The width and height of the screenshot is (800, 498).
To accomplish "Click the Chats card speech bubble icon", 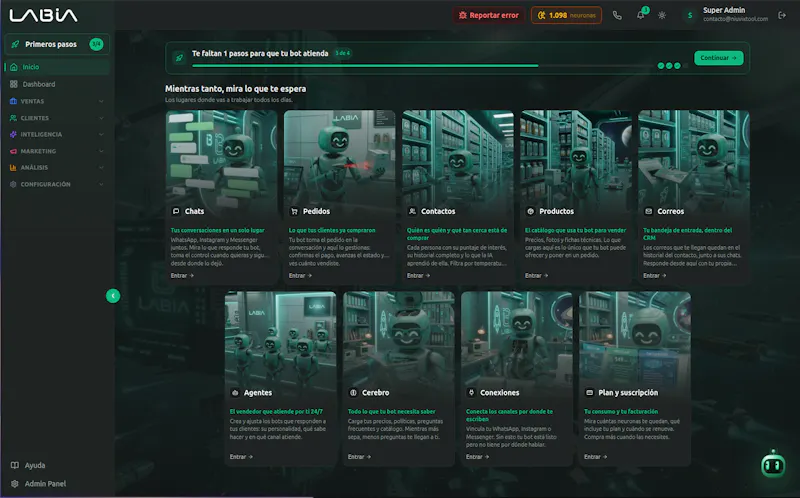I will [176, 211].
